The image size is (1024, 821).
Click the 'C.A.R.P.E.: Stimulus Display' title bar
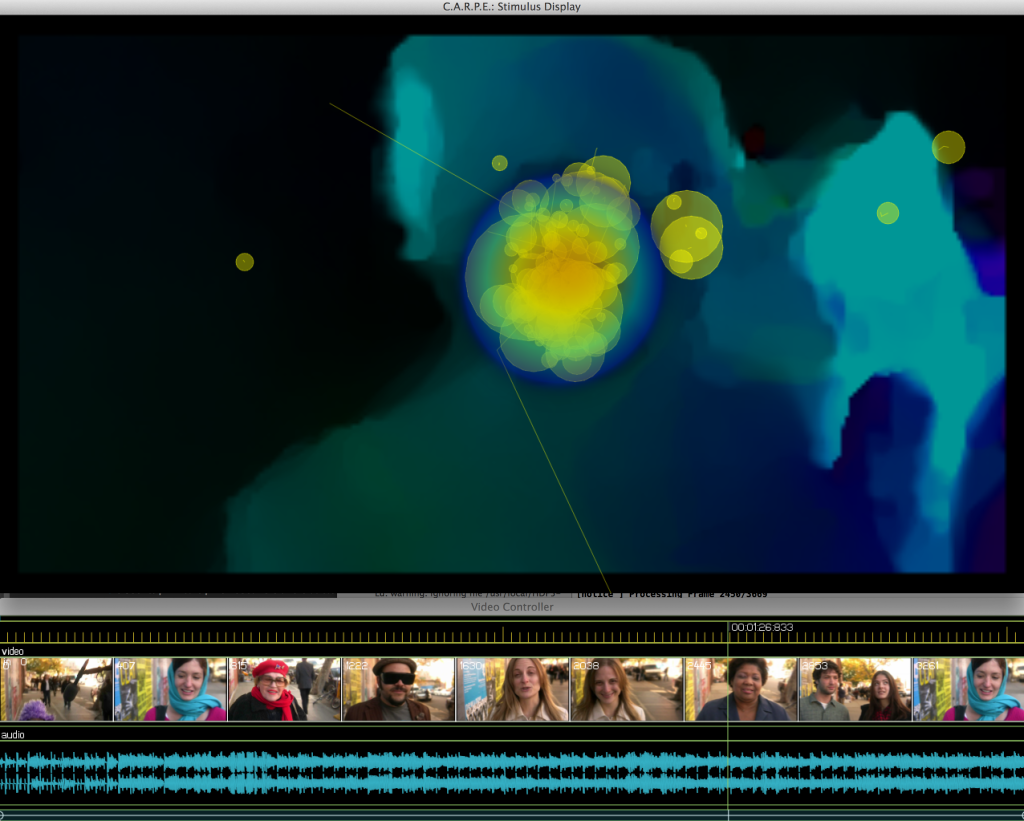point(512,7)
